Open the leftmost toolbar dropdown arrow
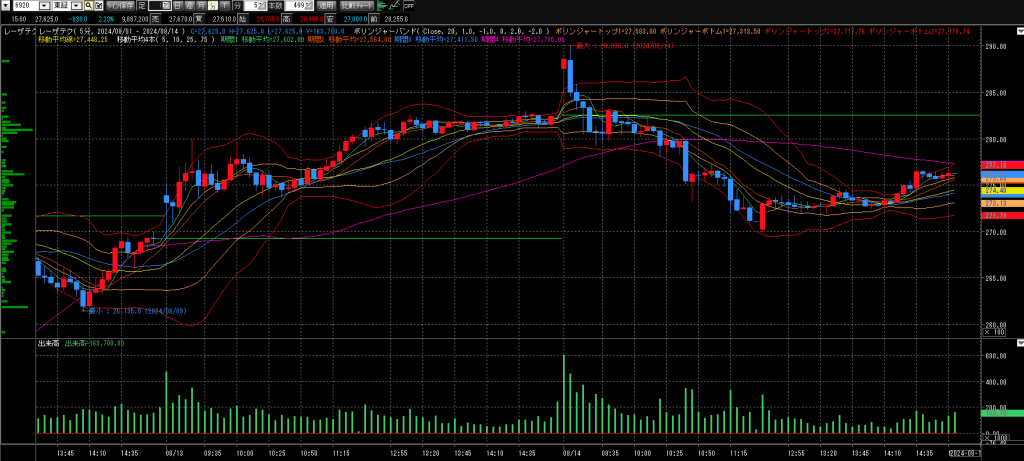Viewport: 1024px width, 461px height. pyautogui.click(x=5, y=6)
